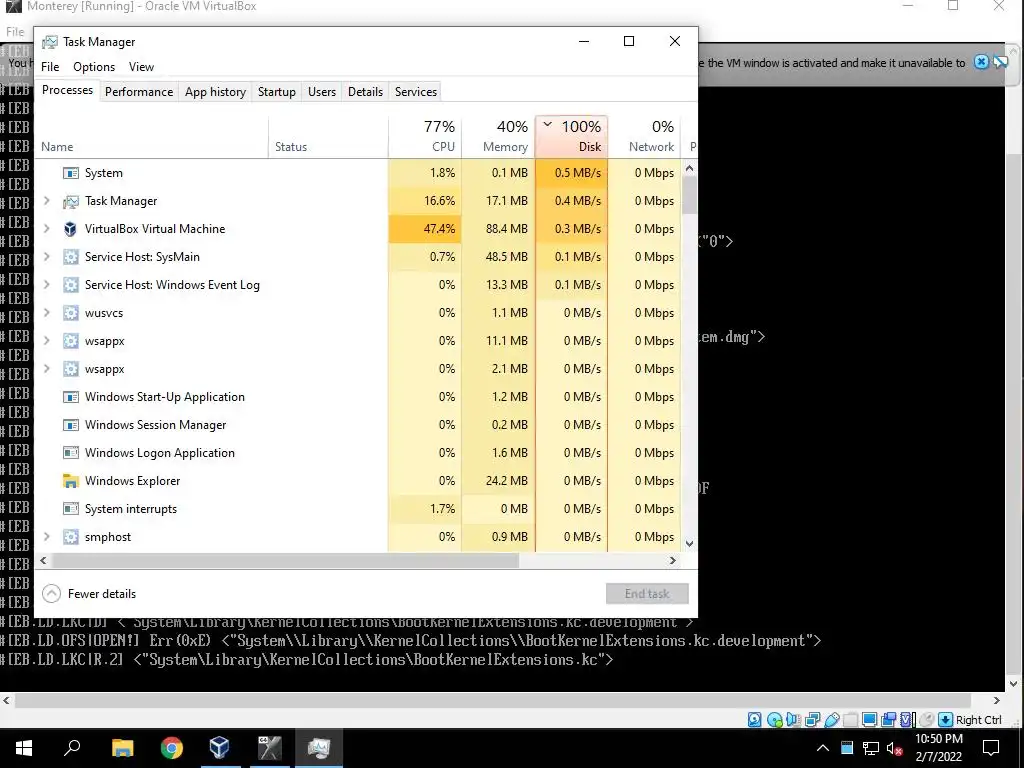Viewport: 1024px width, 768px height.
Task: Click the process list horizontal scrollbar thumb
Action: pos(285,560)
